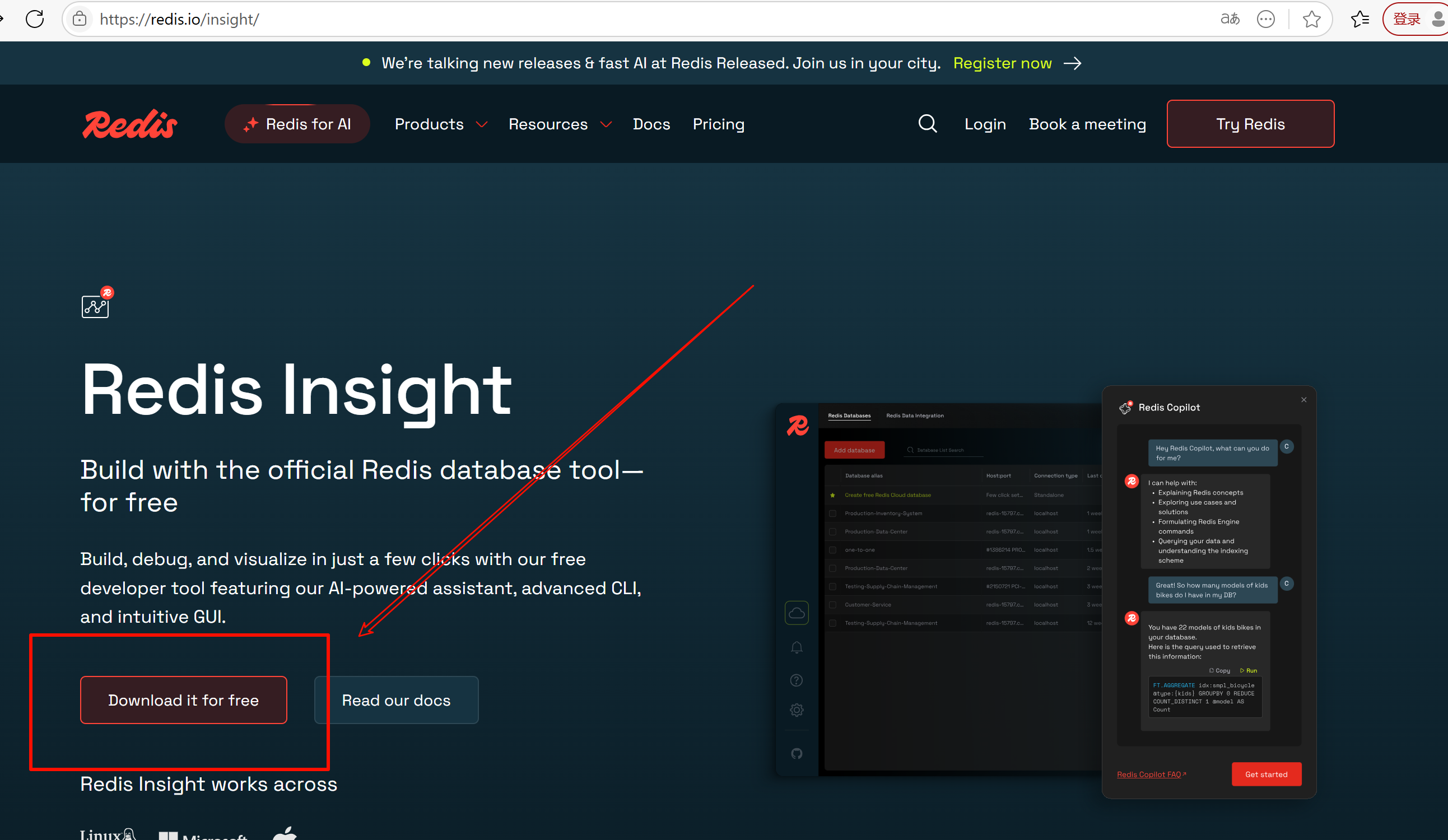The image size is (1448, 840).
Task: Click the site search magnifier icon
Action: [928, 124]
